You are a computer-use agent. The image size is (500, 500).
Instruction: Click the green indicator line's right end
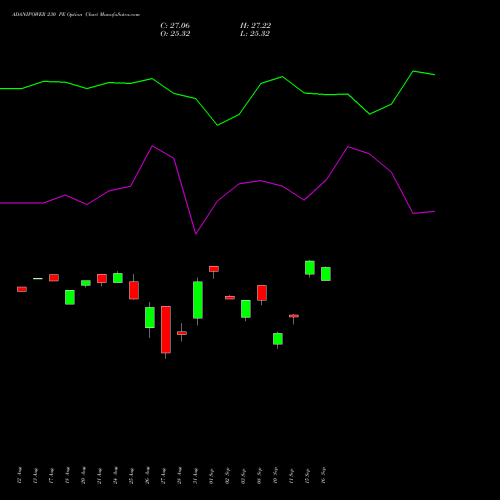(x=434, y=75)
